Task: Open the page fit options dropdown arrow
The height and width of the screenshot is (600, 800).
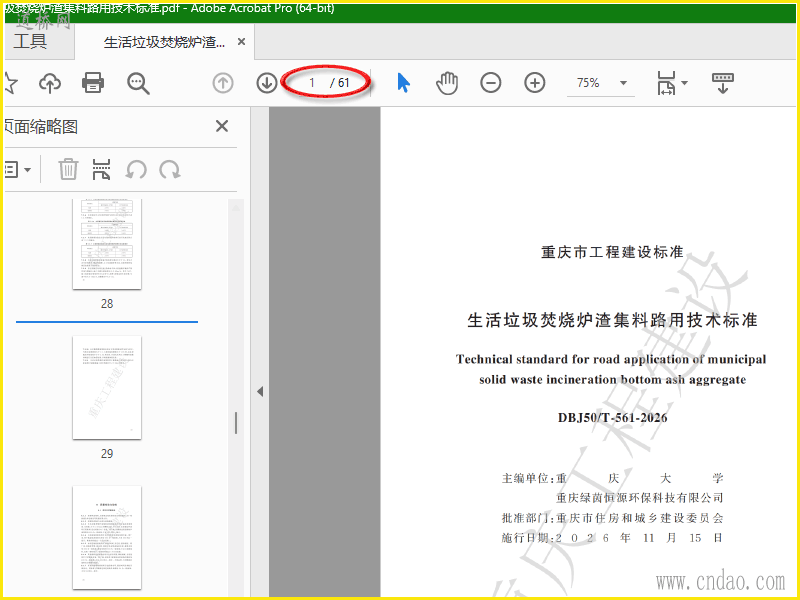Action: pyautogui.click(x=685, y=83)
